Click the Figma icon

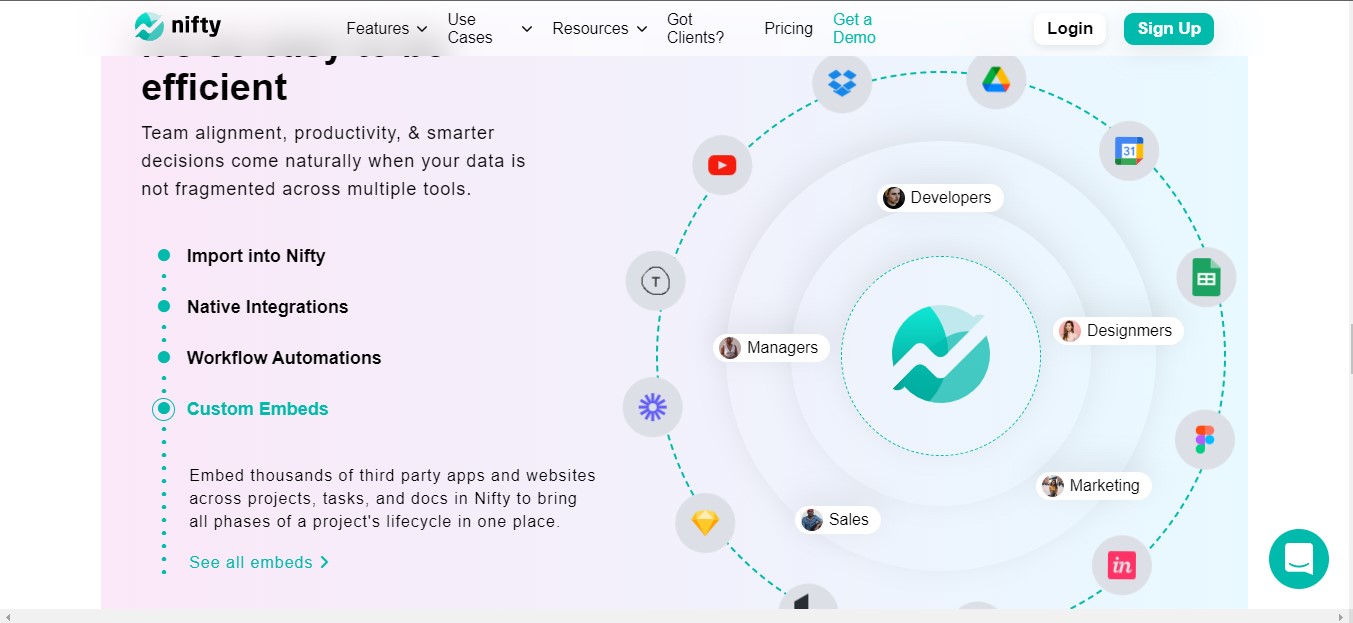pos(1204,439)
